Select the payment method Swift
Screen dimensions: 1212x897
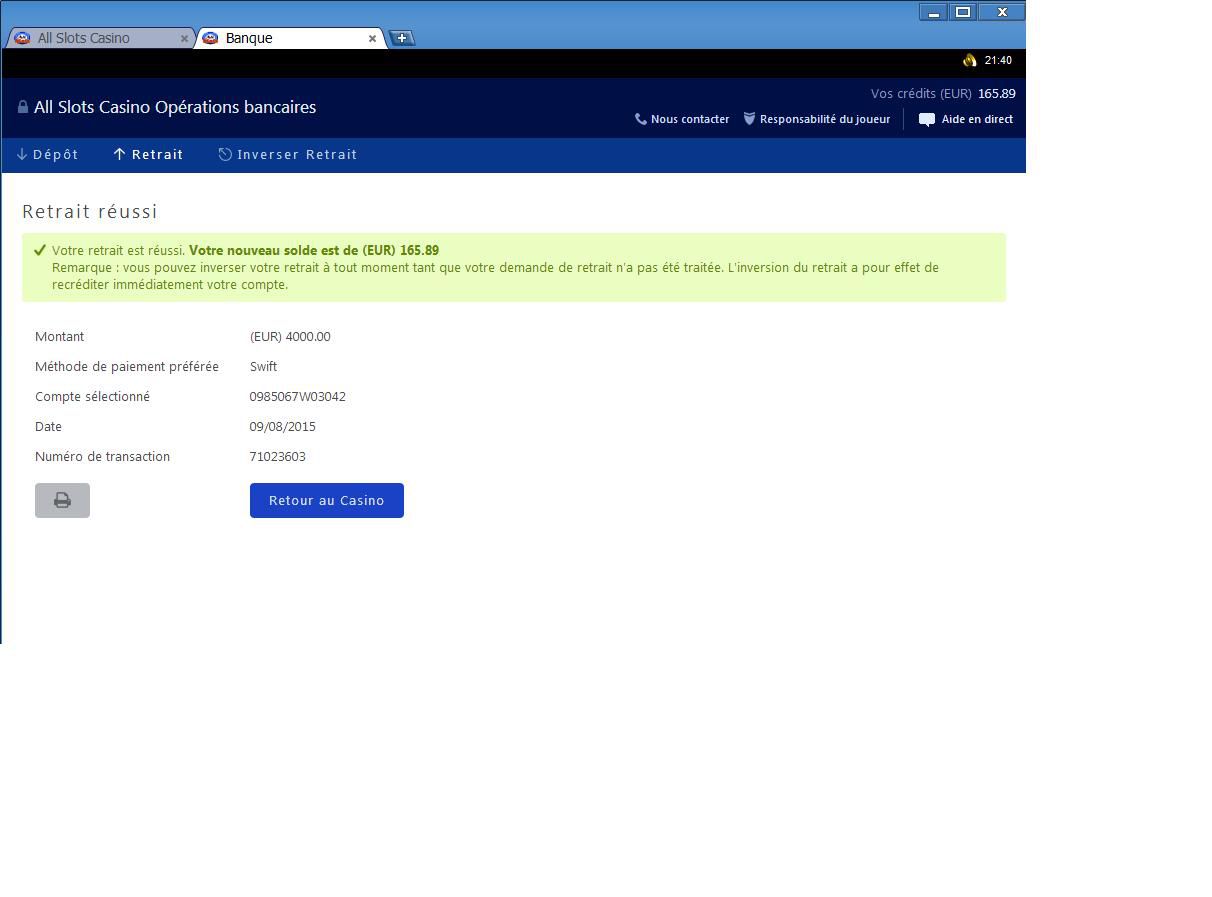pyautogui.click(x=263, y=366)
